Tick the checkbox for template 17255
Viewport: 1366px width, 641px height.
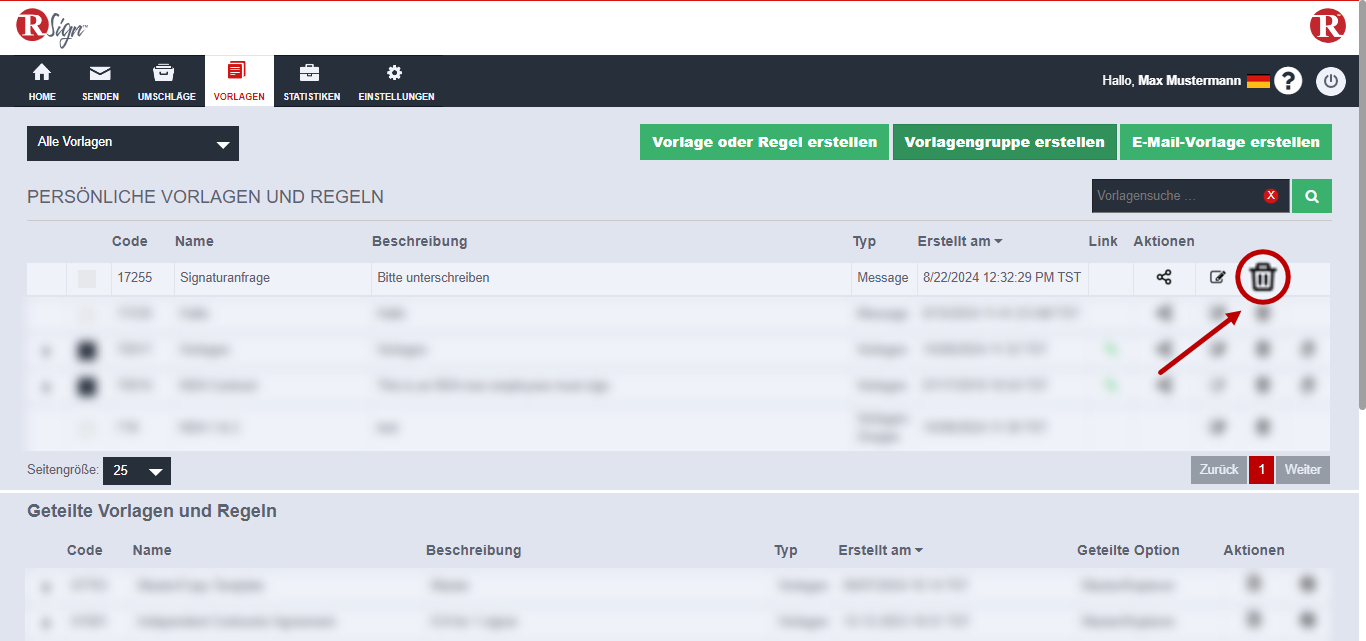(x=87, y=279)
